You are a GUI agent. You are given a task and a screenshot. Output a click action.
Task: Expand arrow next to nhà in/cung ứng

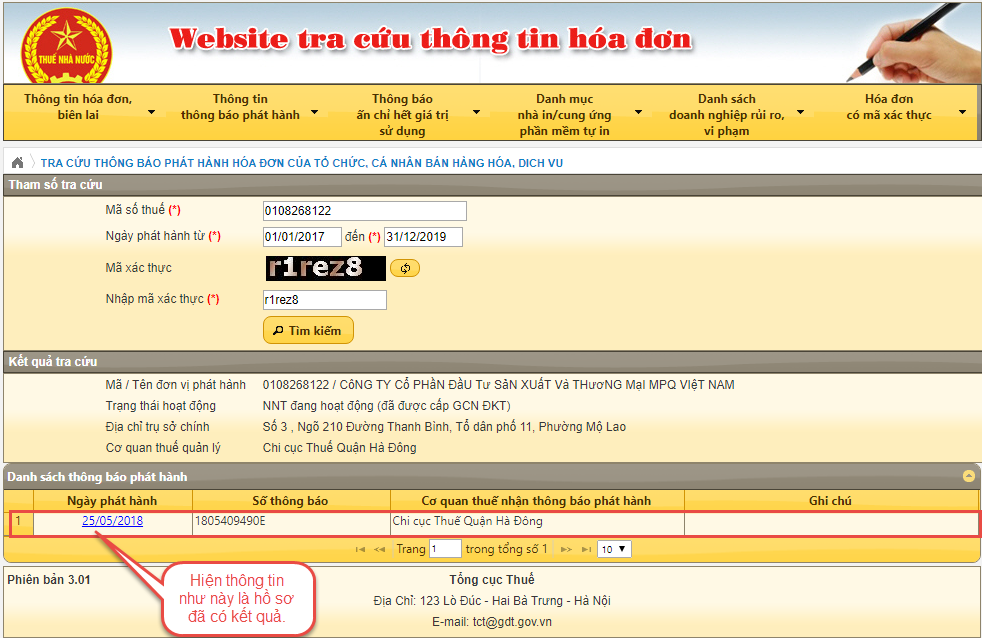tap(639, 113)
